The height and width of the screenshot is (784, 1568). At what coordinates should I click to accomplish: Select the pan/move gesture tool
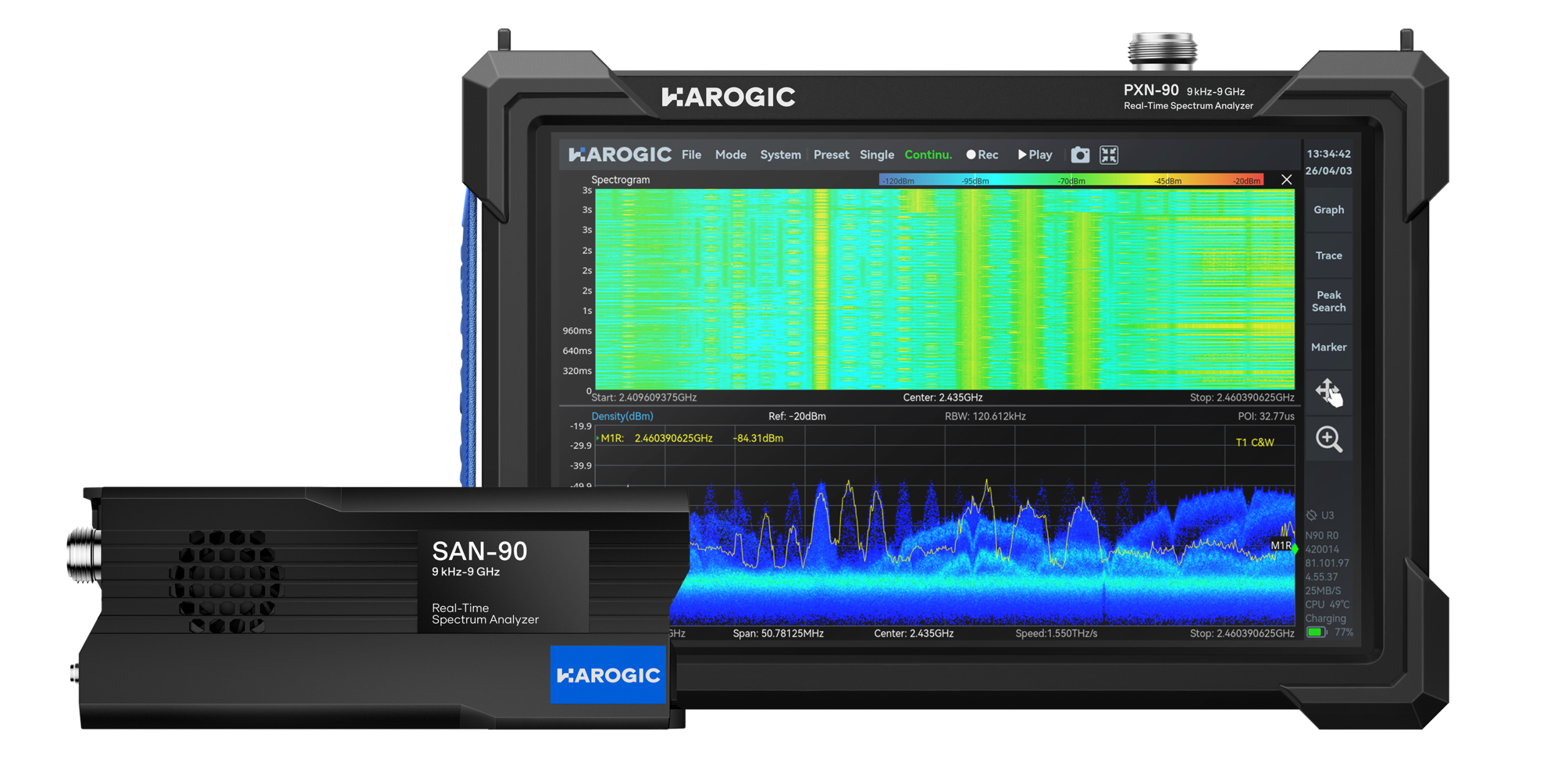pyautogui.click(x=1328, y=392)
